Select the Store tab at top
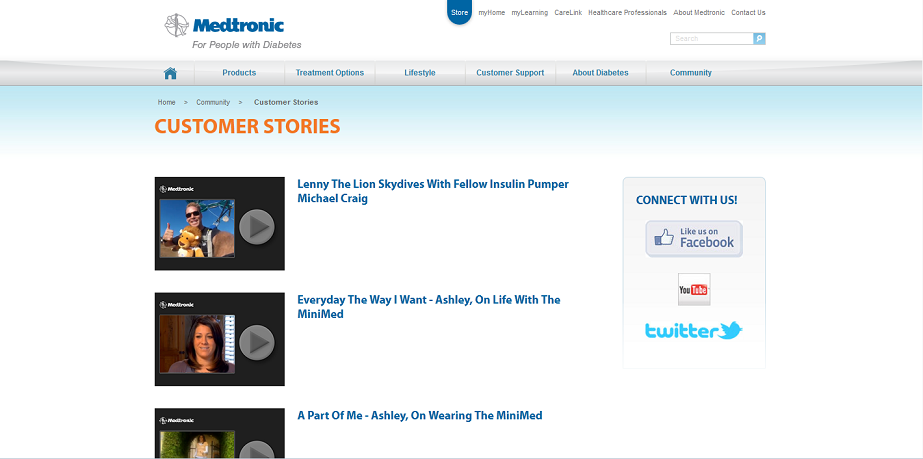 click(460, 12)
